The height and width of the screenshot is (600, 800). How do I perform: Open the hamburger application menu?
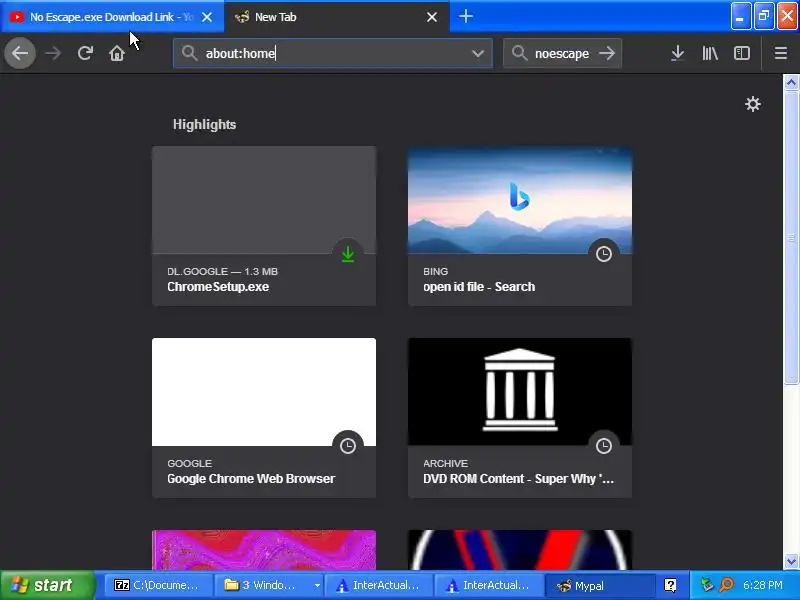click(781, 53)
